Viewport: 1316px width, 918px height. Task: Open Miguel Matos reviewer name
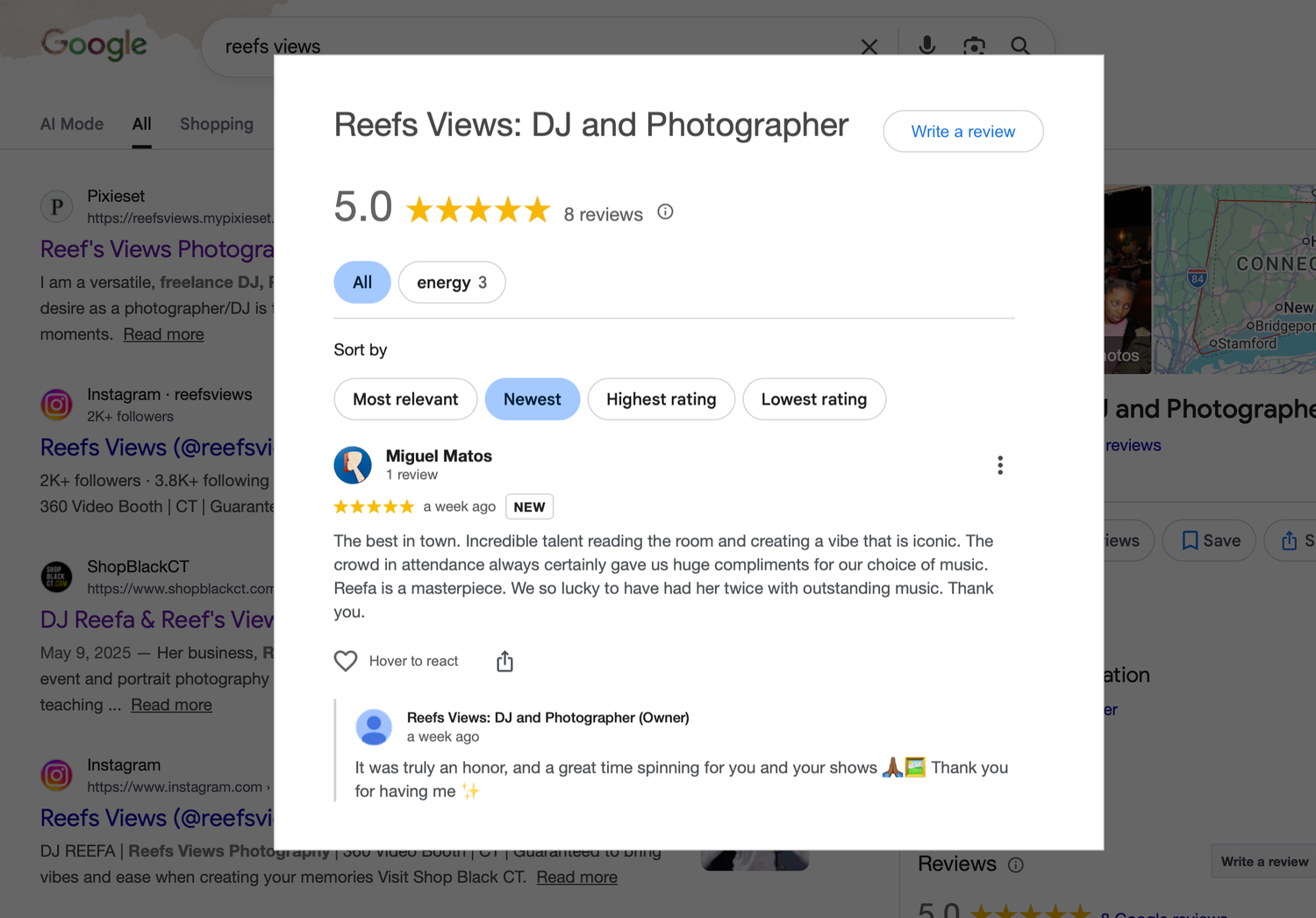(x=439, y=455)
